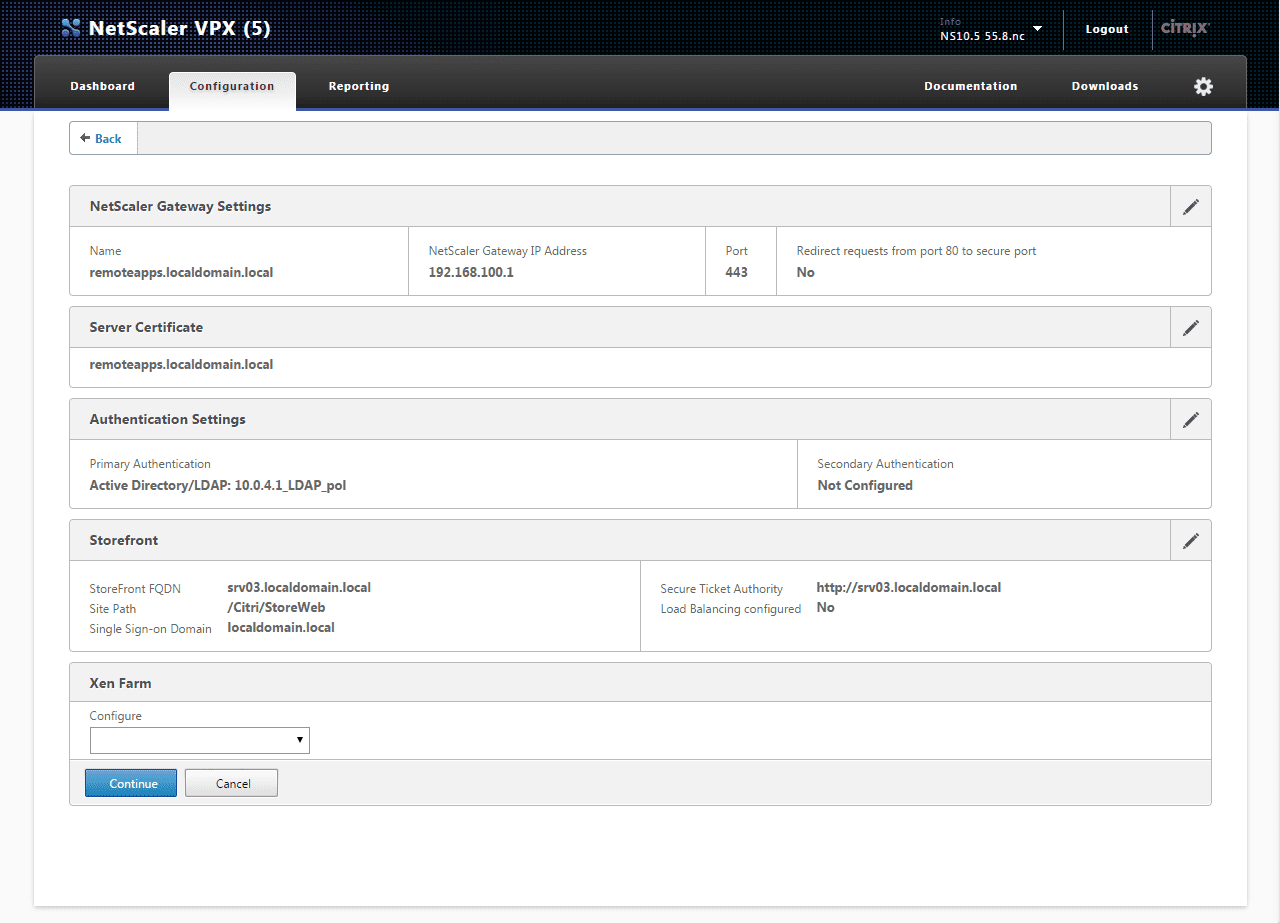The height and width of the screenshot is (923, 1280).
Task: Go to the Documentation menu
Action: tap(970, 87)
